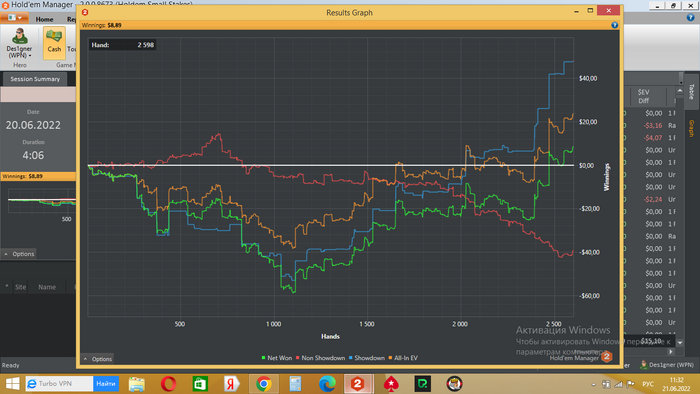Viewport: 700px width, 394px height.
Task: Click the -$4,07 EV diff cell
Action: click(652, 137)
